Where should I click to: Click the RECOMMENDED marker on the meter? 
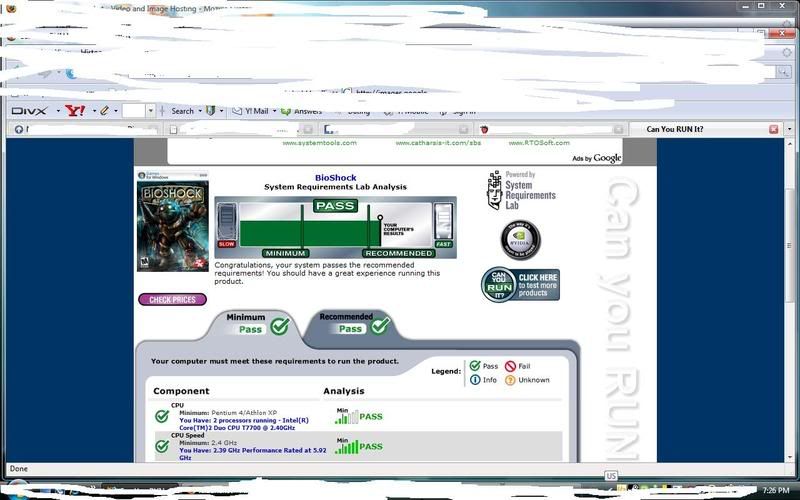tap(399, 253)
